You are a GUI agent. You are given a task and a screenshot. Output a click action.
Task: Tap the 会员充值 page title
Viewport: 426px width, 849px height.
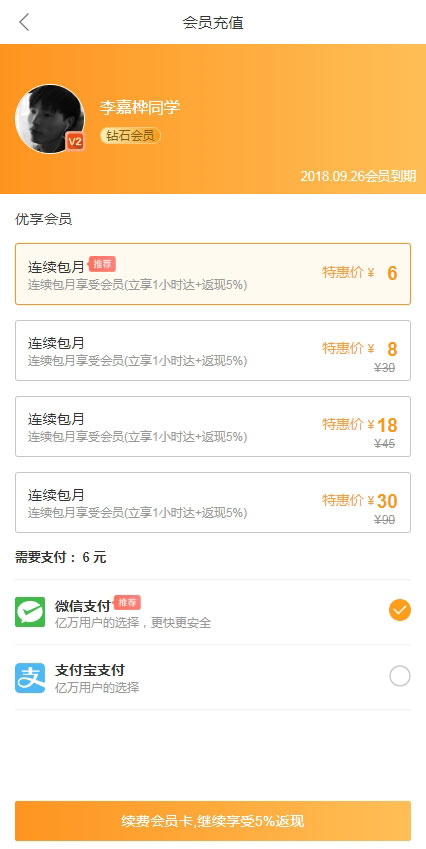(213, 23)
